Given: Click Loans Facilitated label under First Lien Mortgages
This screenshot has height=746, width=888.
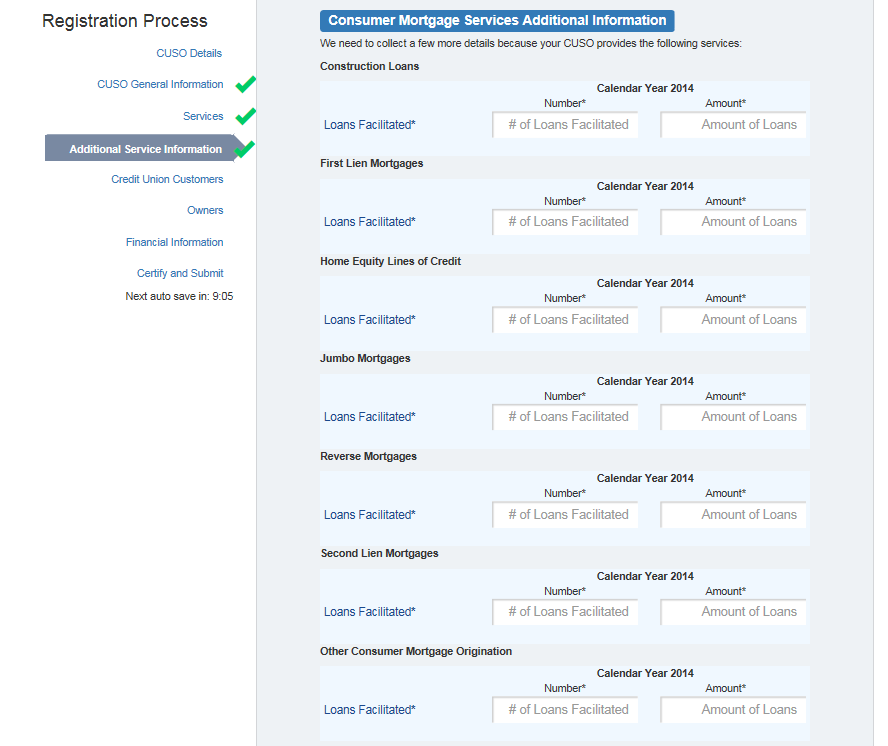Looking at the screenshot, I should coord(369,222).
